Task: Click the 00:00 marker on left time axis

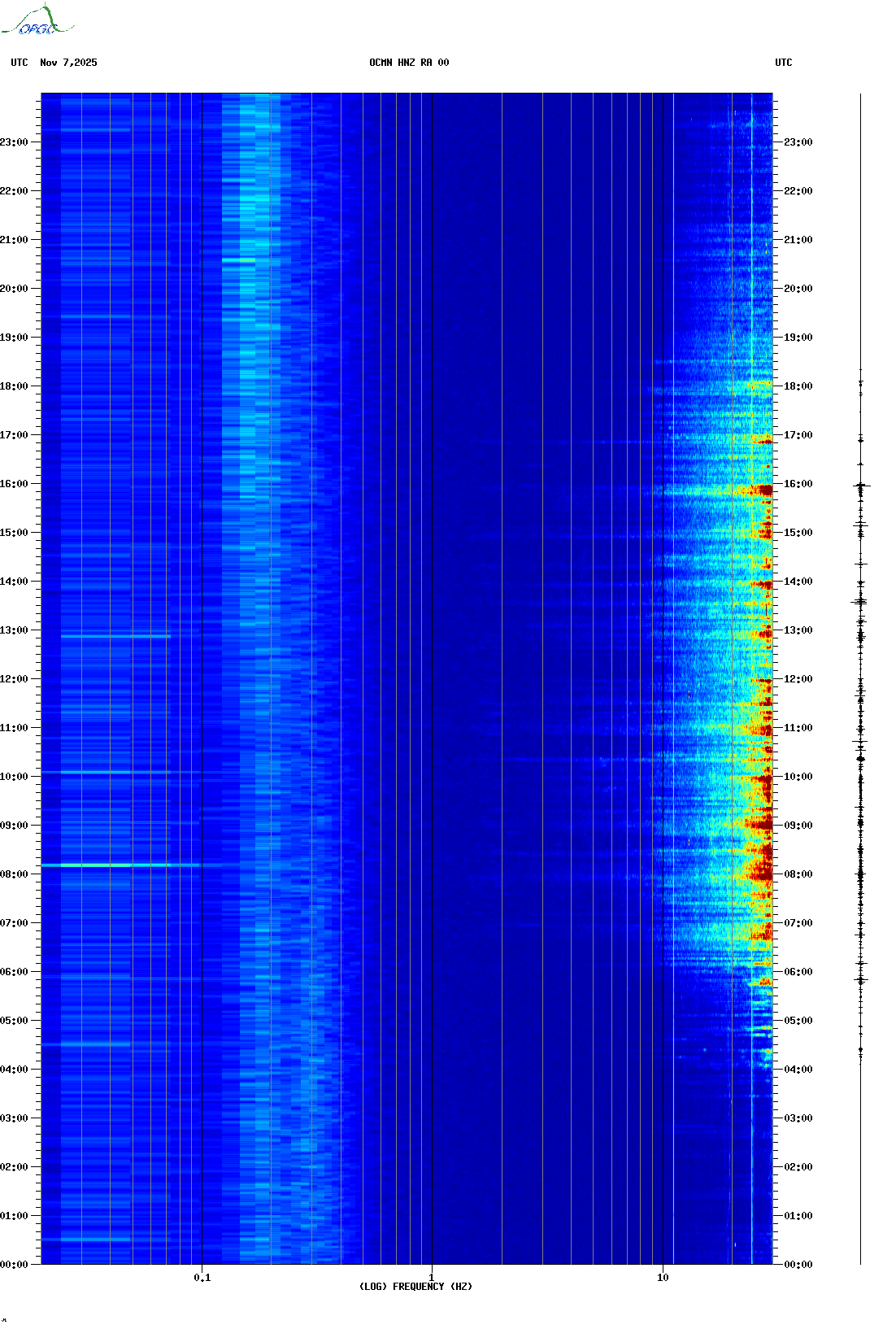Action: (14, 1265)
